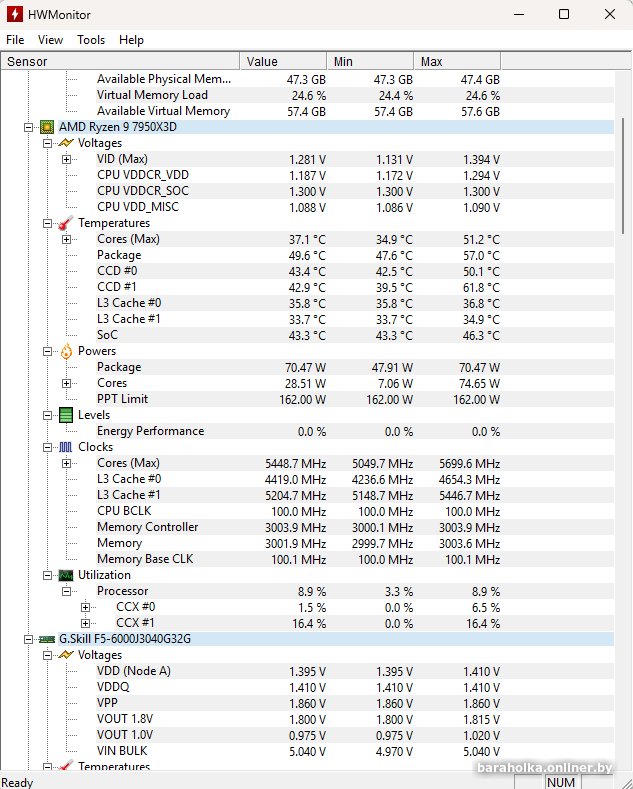Minimize the HWMonitor window
Viewport: 633px width, 789px height.
[519, 14]
